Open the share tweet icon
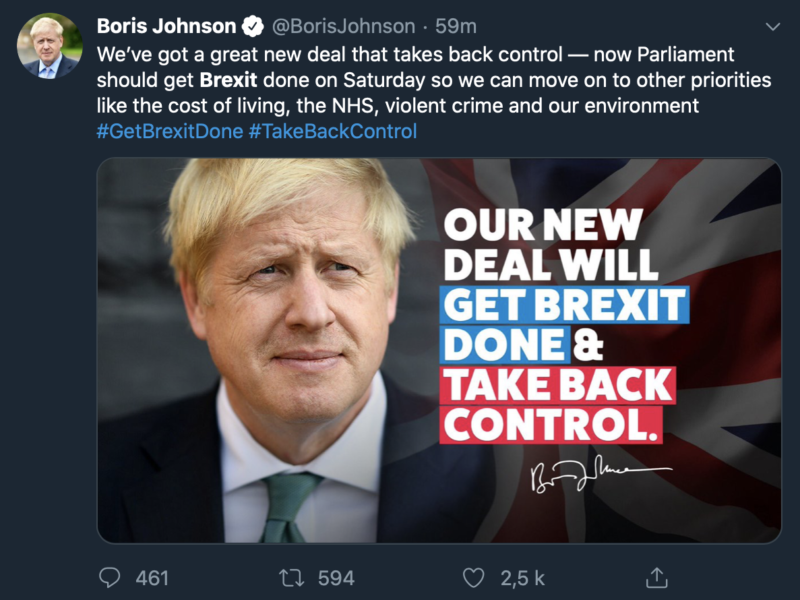 (656, 577)
